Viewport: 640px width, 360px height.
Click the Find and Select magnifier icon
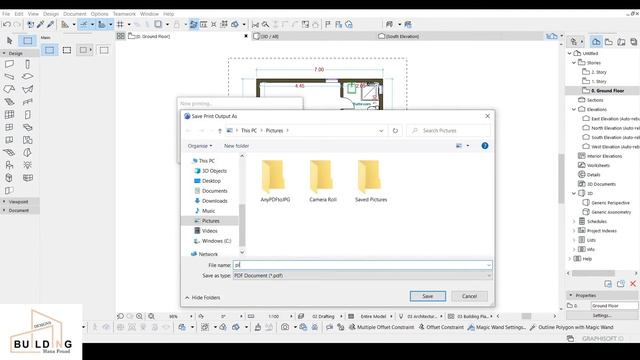click(x=265, y=24)
